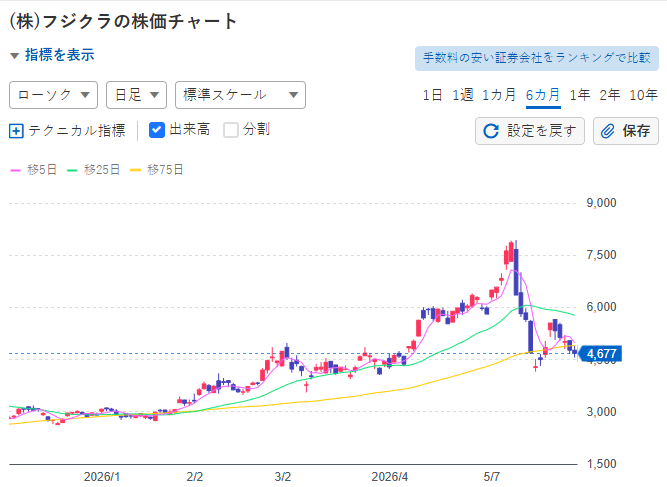The height and width of the screenshot is (487, 667).
Task: Open the 日足 interval dropdown
Action: tap(136, 95)
